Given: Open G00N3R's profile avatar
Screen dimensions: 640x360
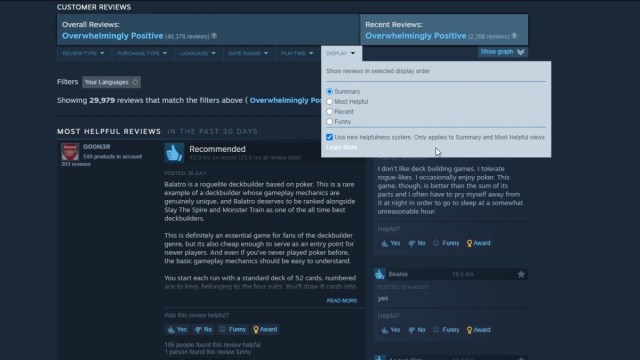Looking at the screenshot, I should coord(70,151).
